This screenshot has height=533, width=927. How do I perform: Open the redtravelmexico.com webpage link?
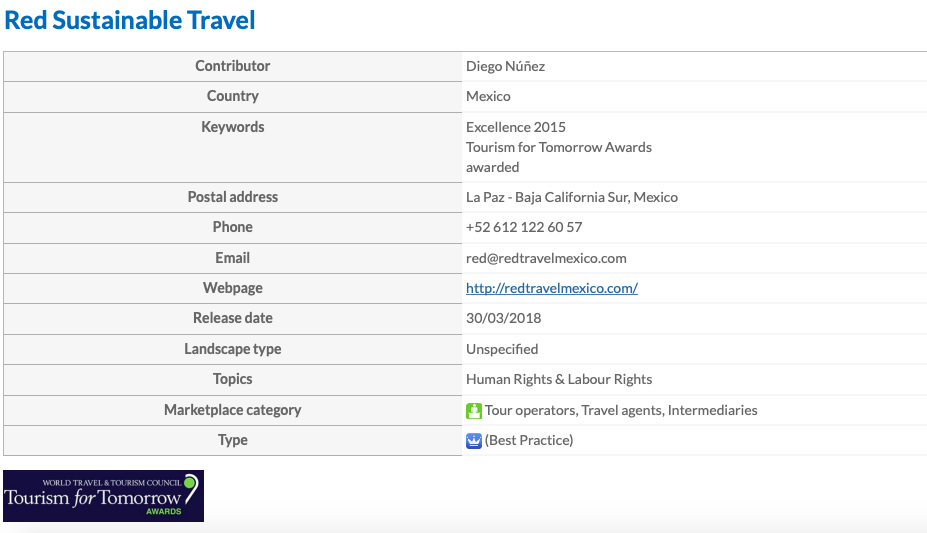[552, 288]
